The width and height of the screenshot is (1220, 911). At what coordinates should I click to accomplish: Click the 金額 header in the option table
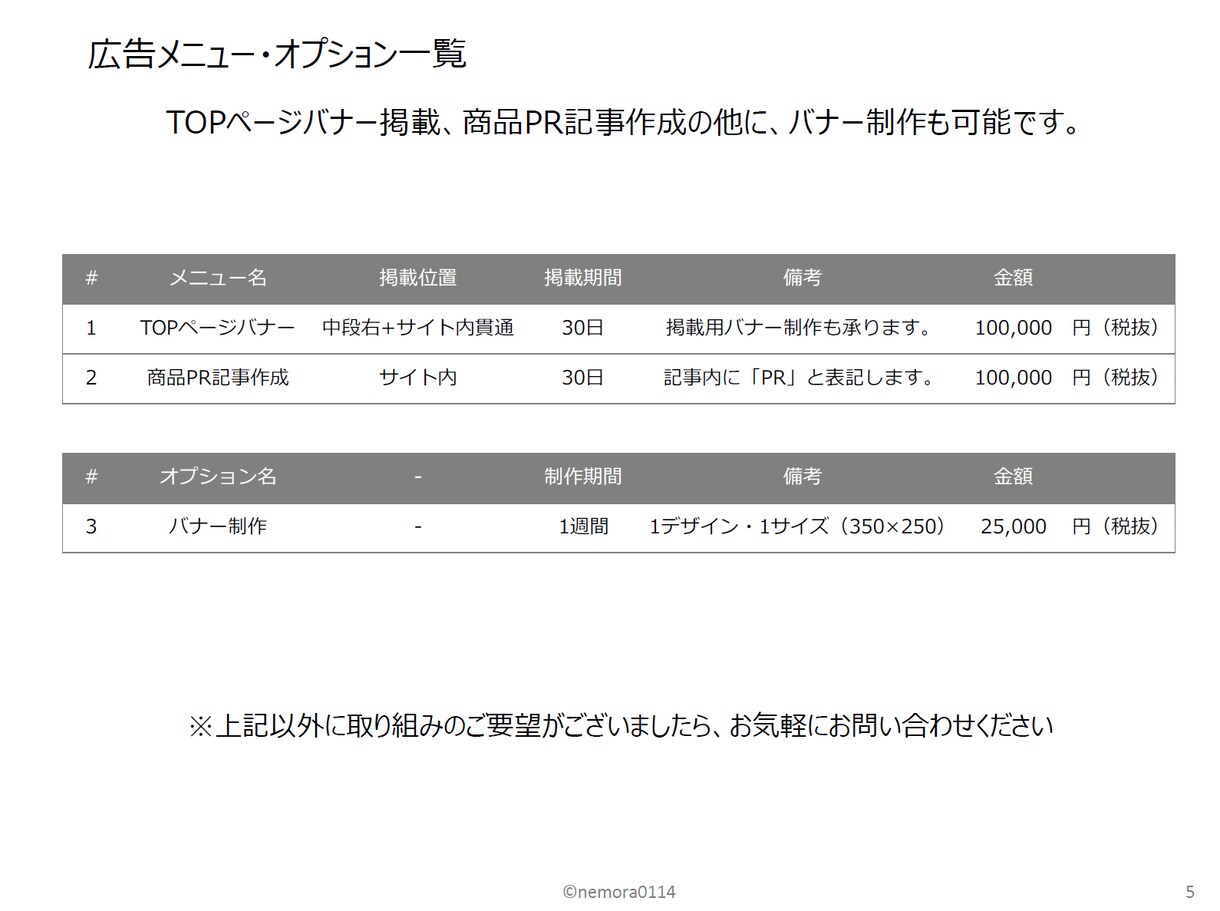[1013, 477]
